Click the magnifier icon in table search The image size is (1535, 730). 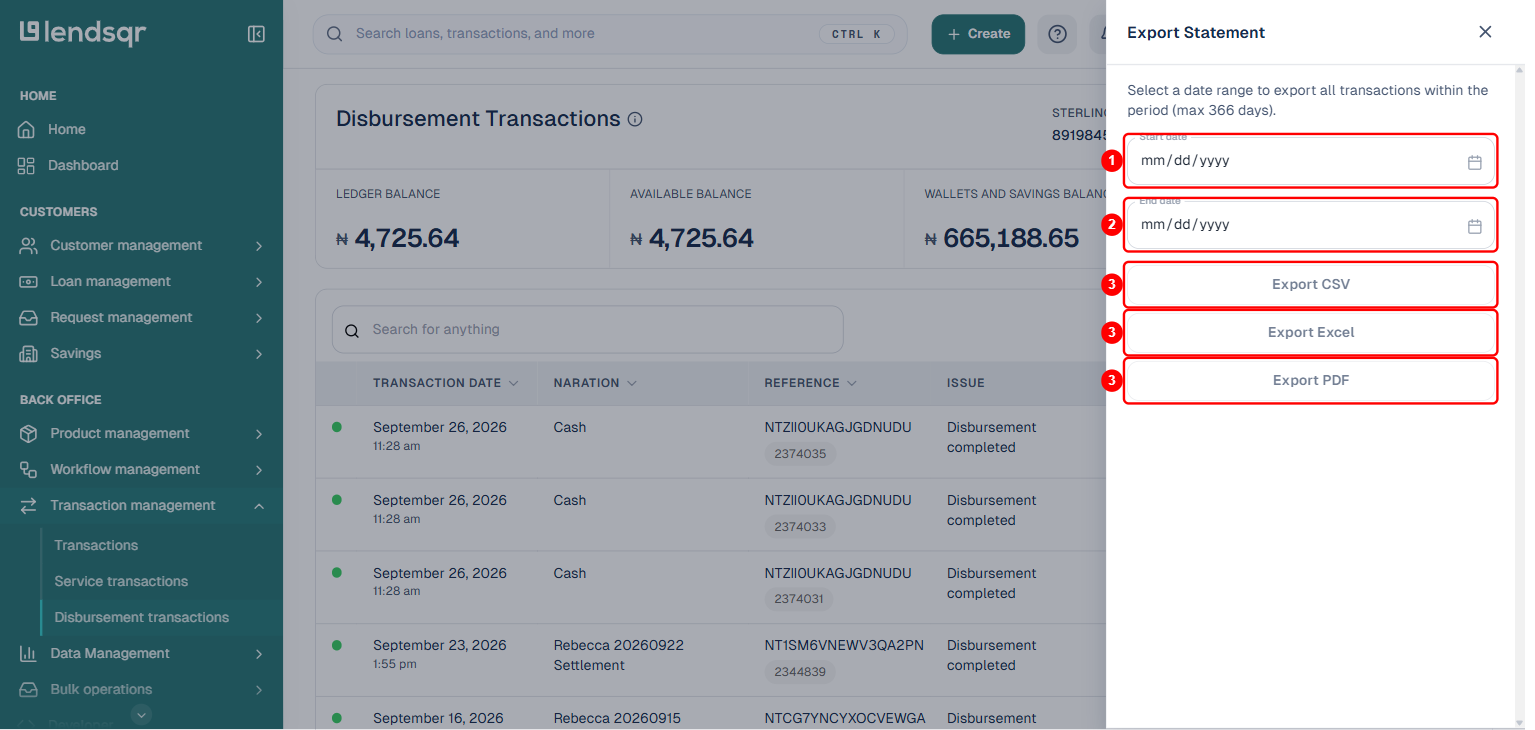coord(352,331)
